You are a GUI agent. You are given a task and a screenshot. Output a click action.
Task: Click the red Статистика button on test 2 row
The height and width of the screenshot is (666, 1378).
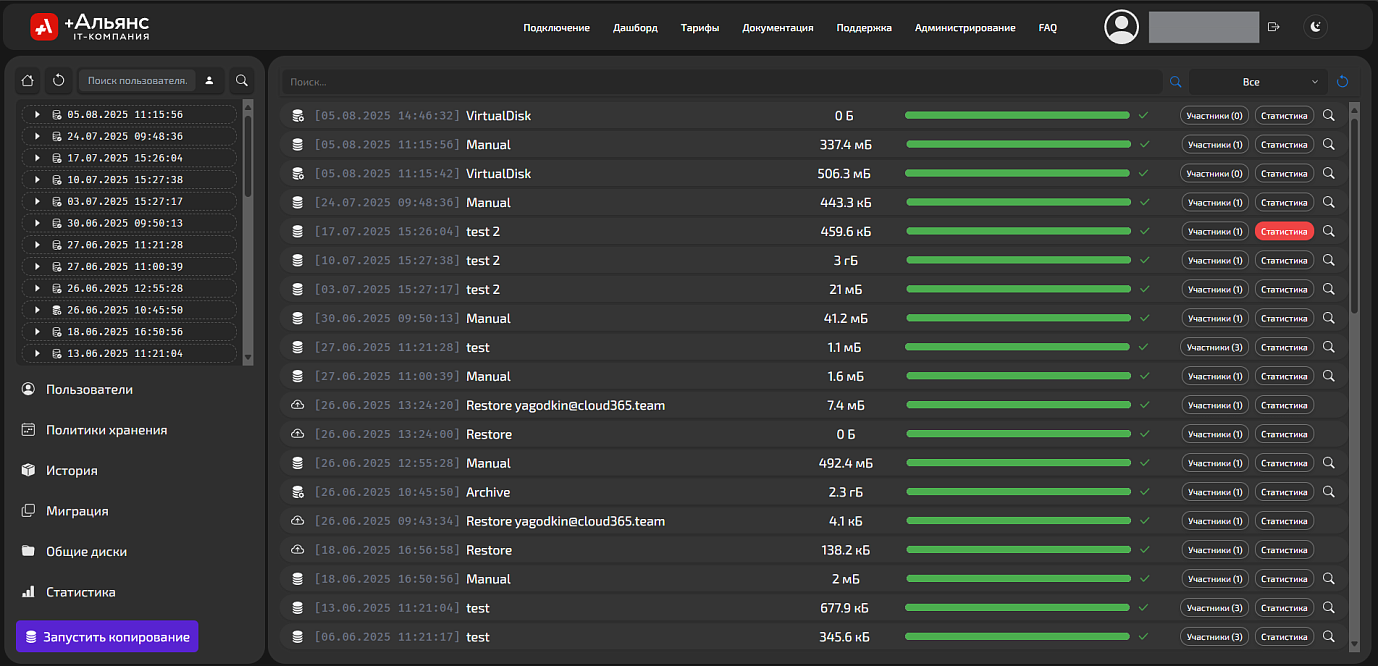[1284, 231]
